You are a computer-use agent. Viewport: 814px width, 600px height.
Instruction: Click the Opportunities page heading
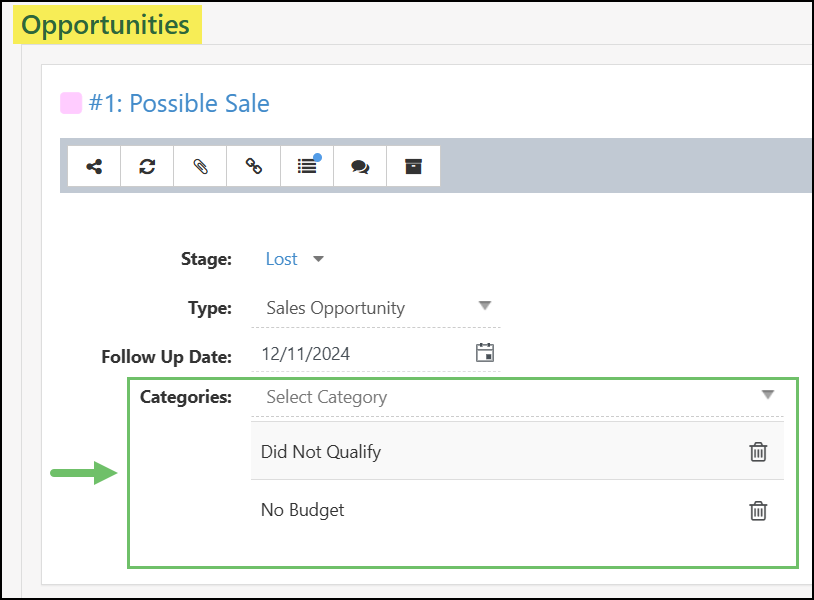(x=106, y=25)
